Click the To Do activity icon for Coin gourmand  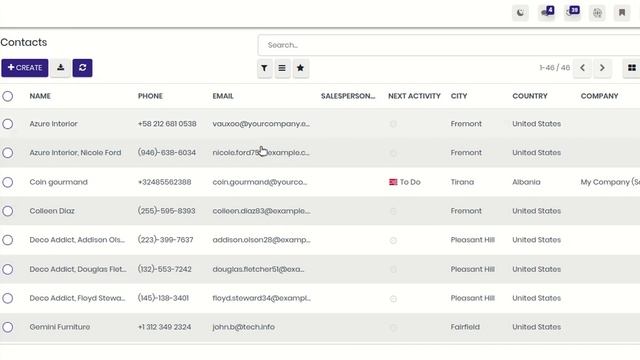[393, 182]
